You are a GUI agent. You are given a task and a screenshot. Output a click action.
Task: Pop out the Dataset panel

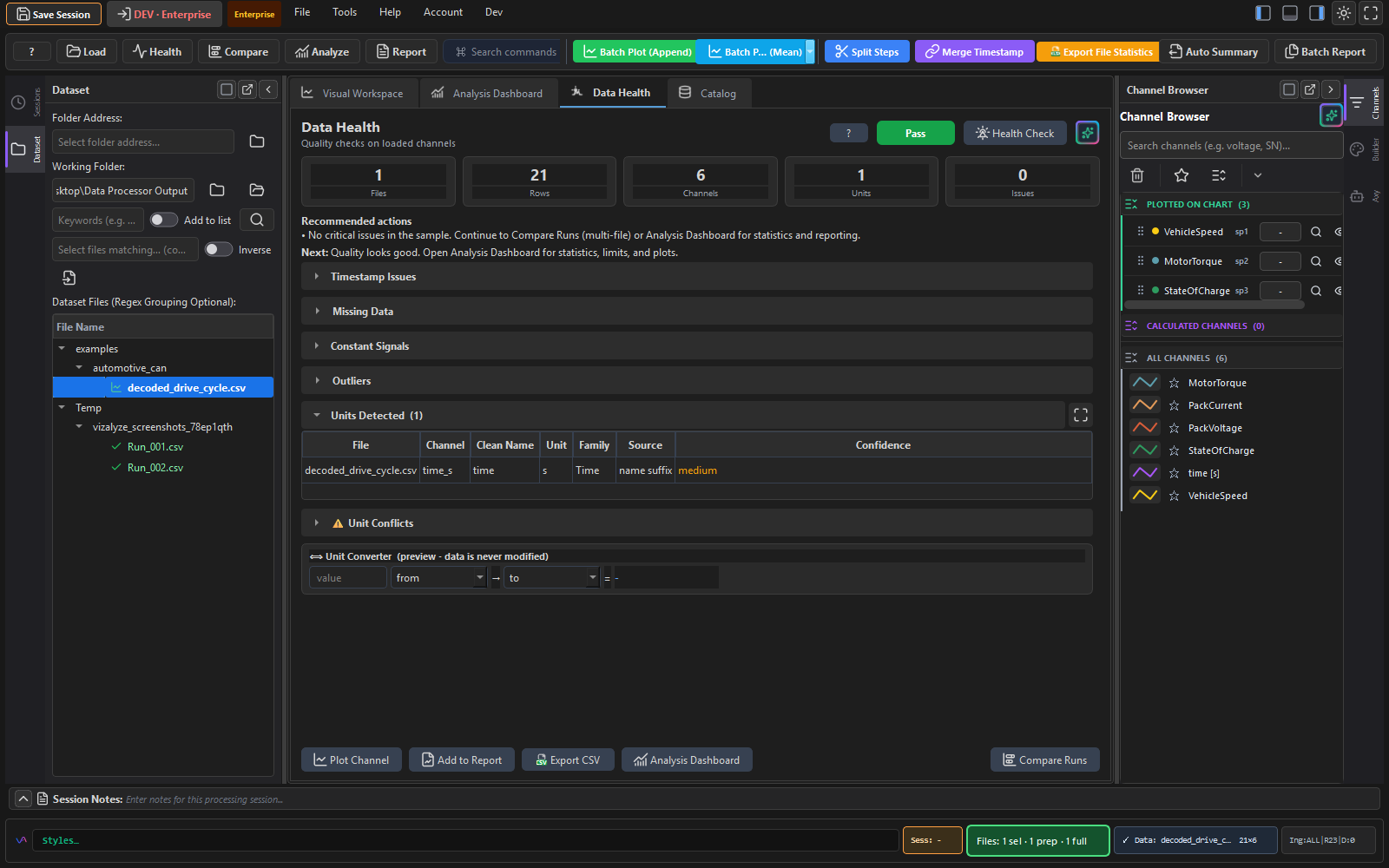247,89
